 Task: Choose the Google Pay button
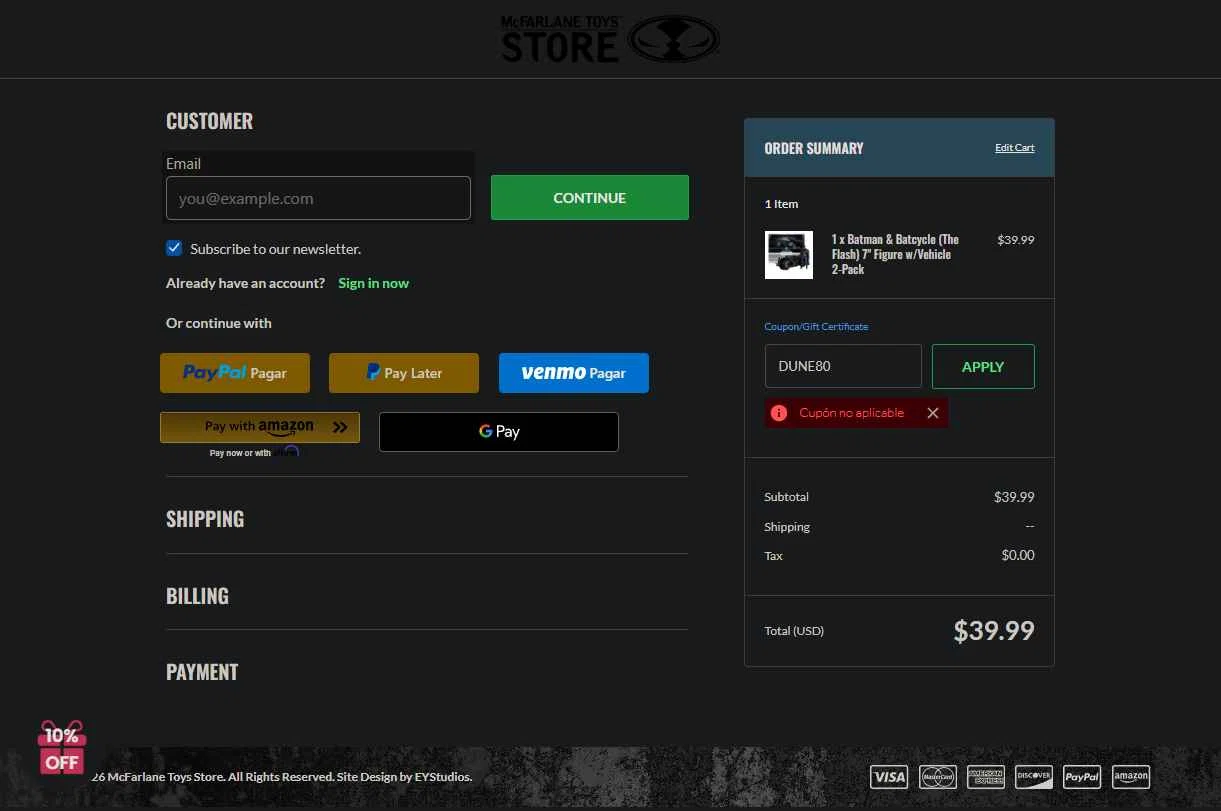pyautogui.click(x=499, y=432)
